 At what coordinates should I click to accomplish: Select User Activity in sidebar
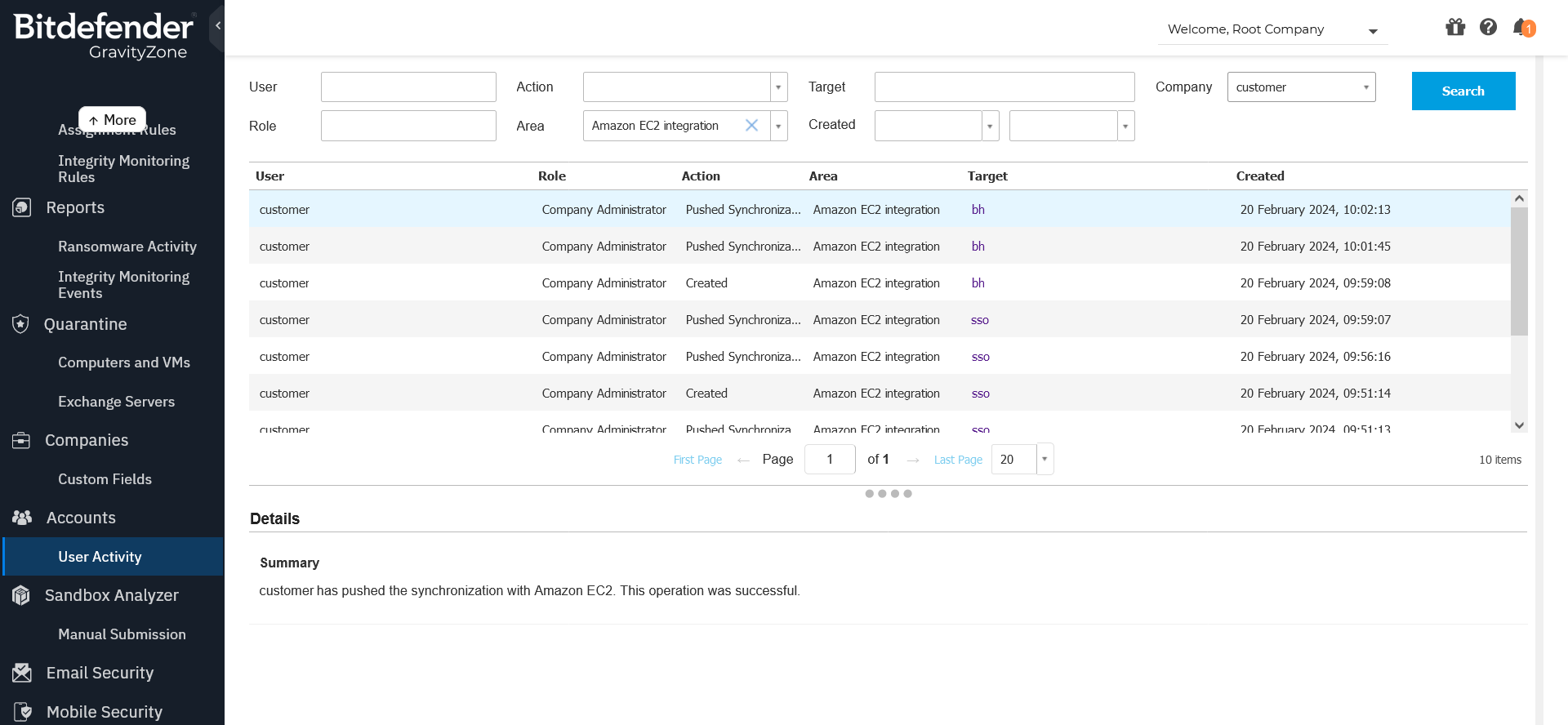tap(113, 557)
